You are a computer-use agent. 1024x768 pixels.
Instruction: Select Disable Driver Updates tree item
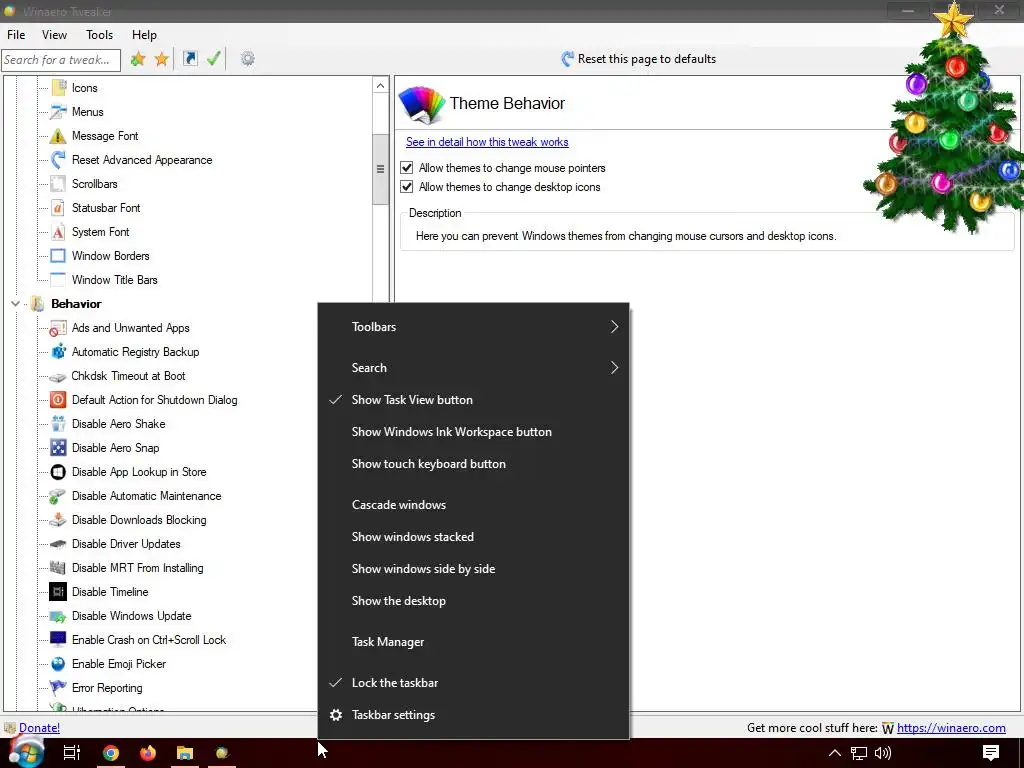(x=126, y=544)
